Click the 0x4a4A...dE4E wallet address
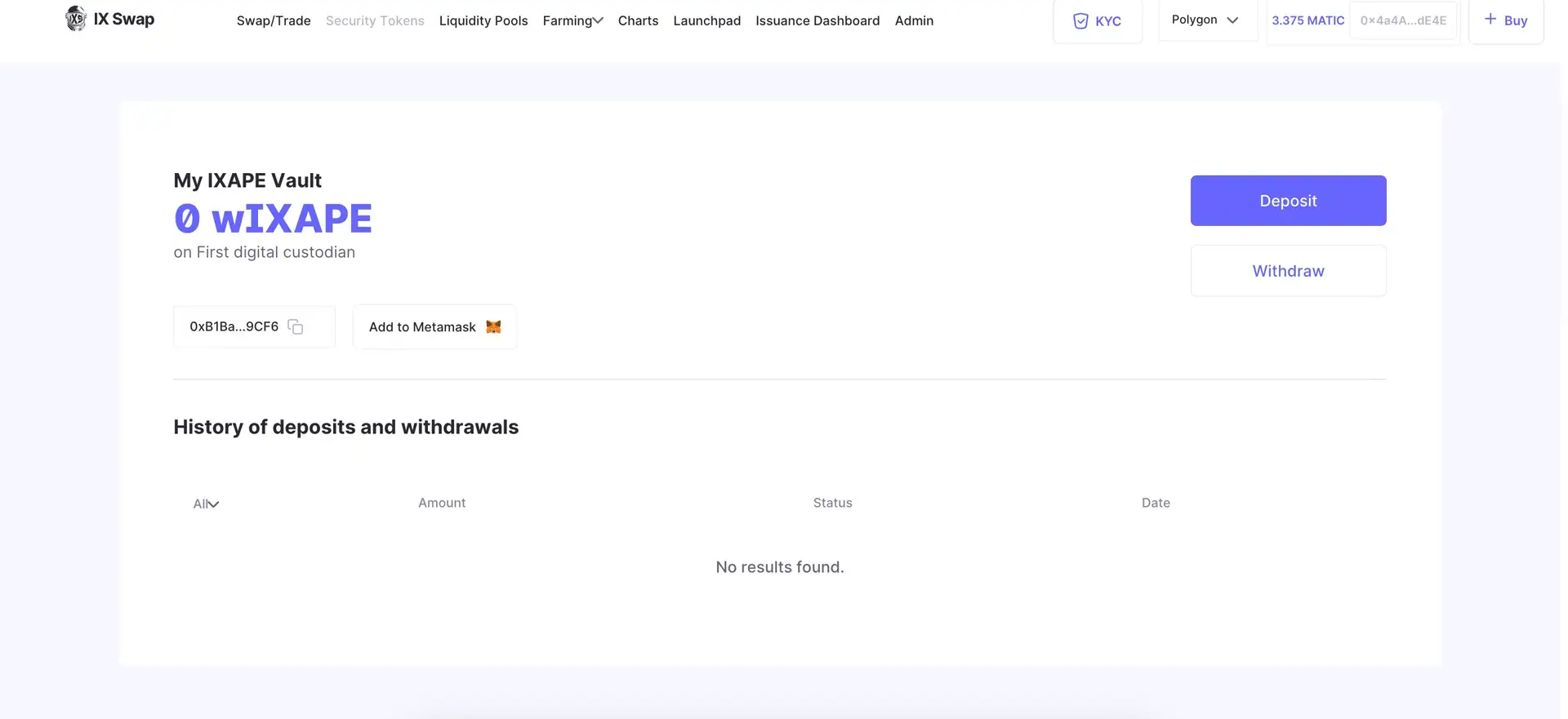The image size is (1568, 719). click(1403, 20)
